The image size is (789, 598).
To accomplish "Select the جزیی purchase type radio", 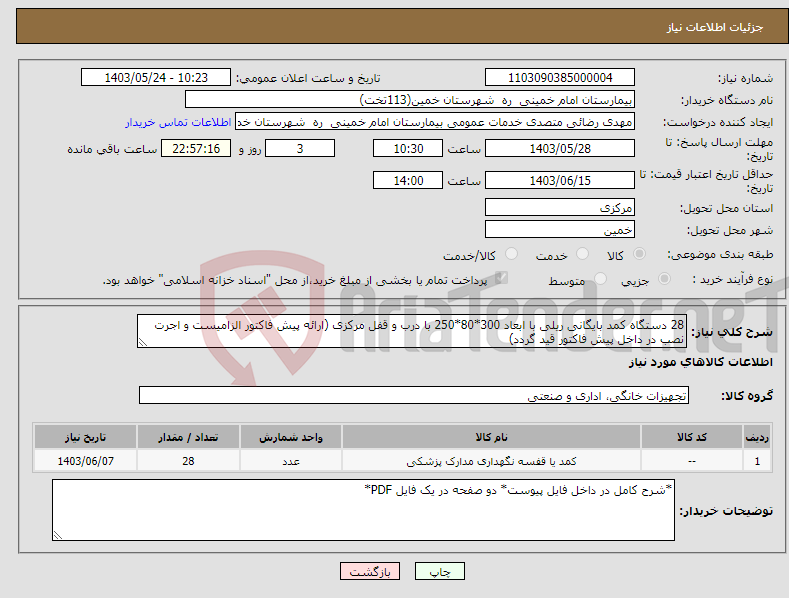I will (664, 278).
